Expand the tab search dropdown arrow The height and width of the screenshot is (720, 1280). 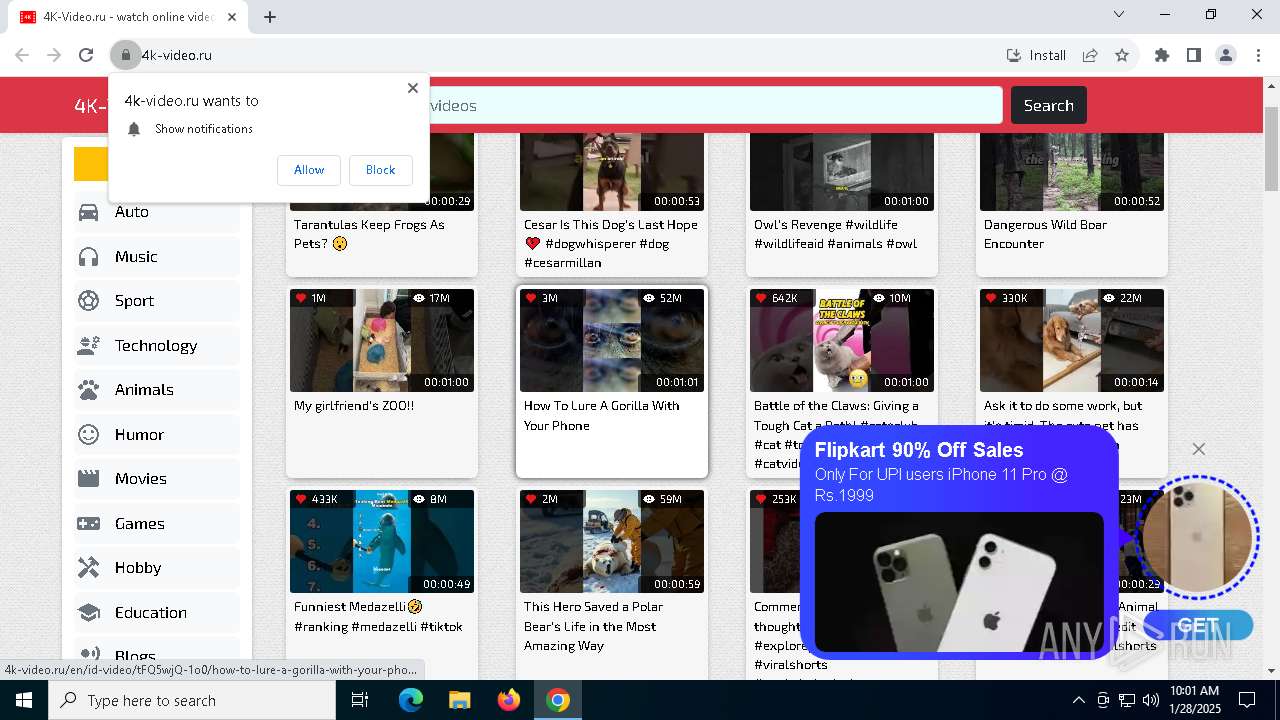pos(1119,15)
